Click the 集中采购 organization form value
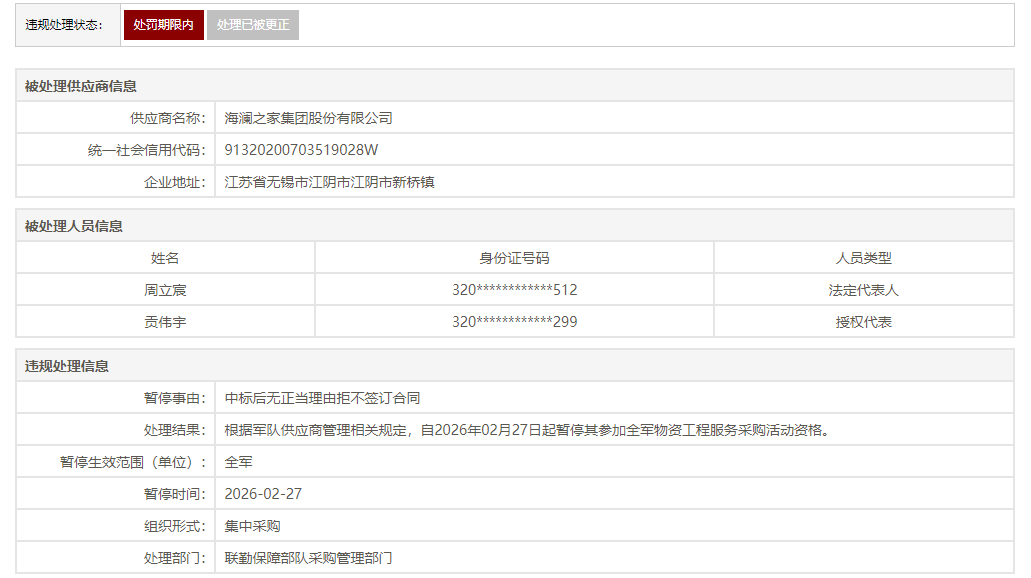 click(x=252, y=526)
